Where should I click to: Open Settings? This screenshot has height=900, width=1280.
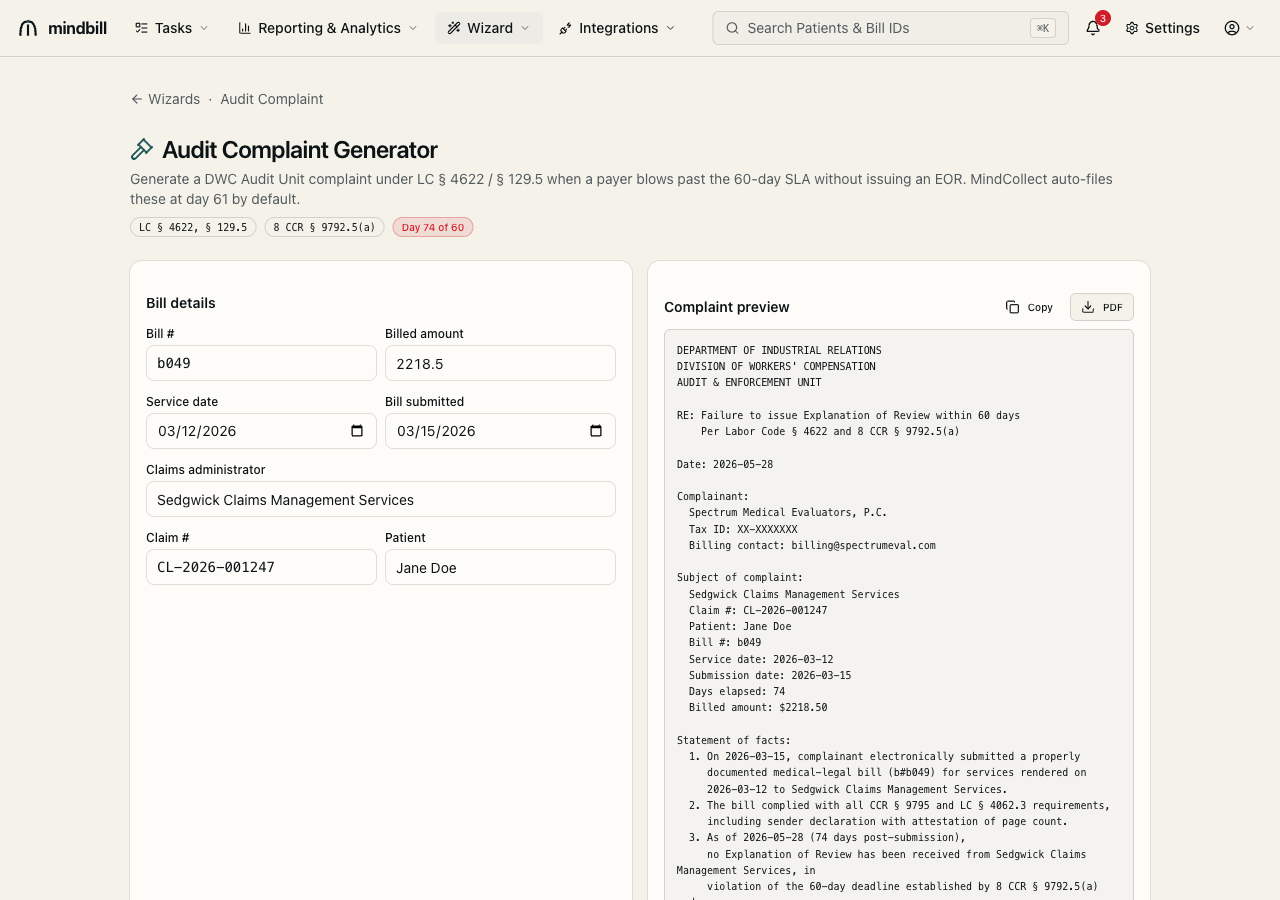tap(1162, 28)
